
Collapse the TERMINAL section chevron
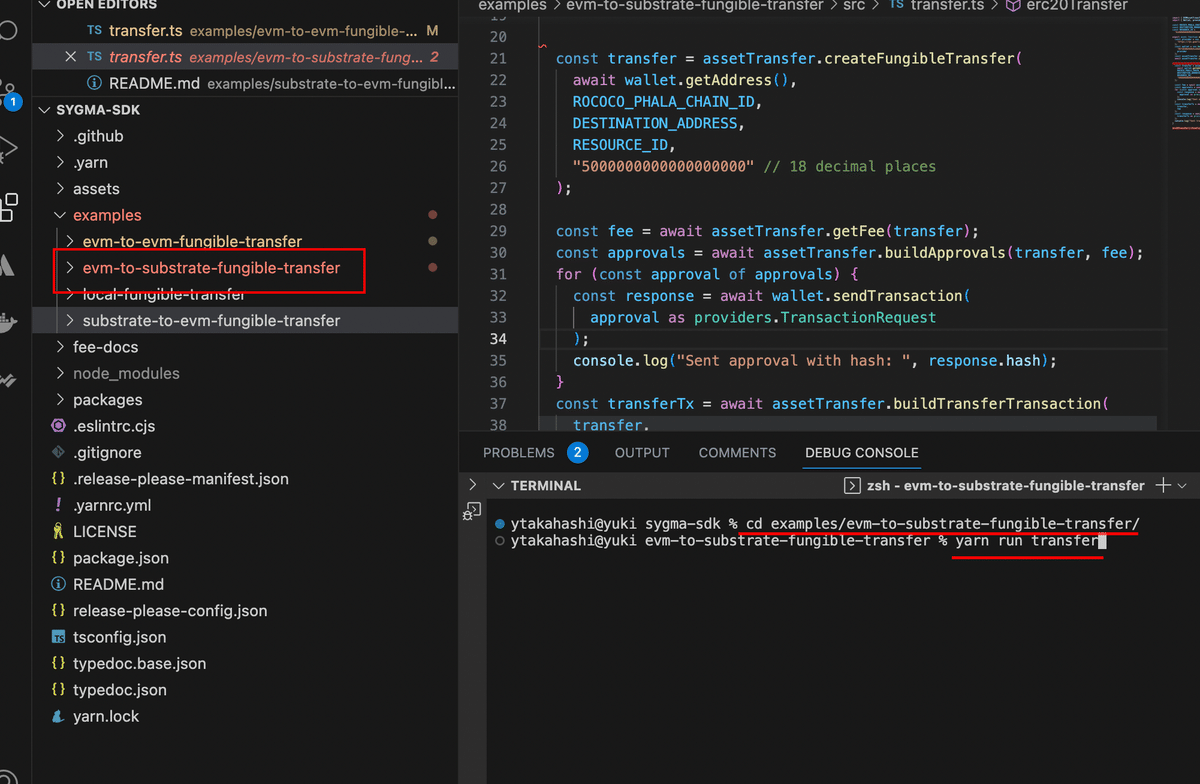click(498, 486)
